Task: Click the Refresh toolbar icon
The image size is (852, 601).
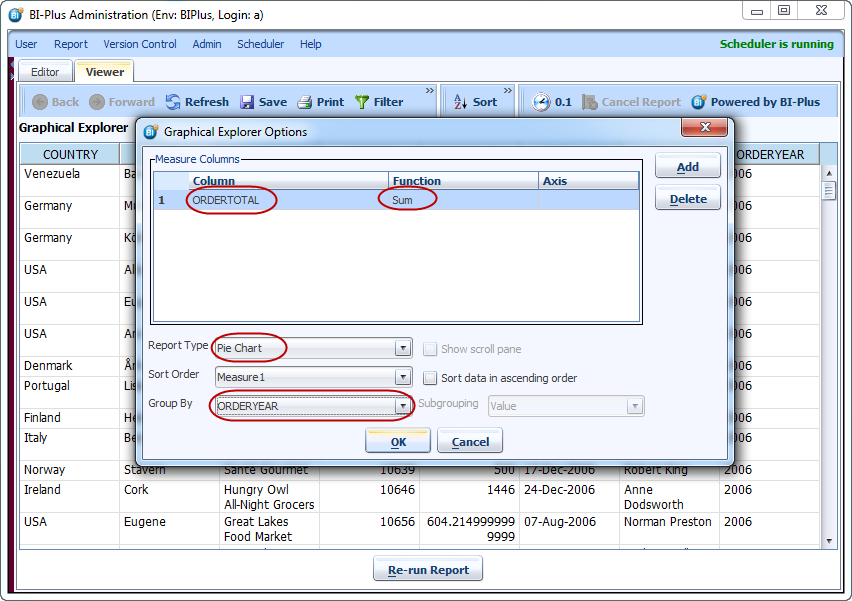Action: pos(174,102)
